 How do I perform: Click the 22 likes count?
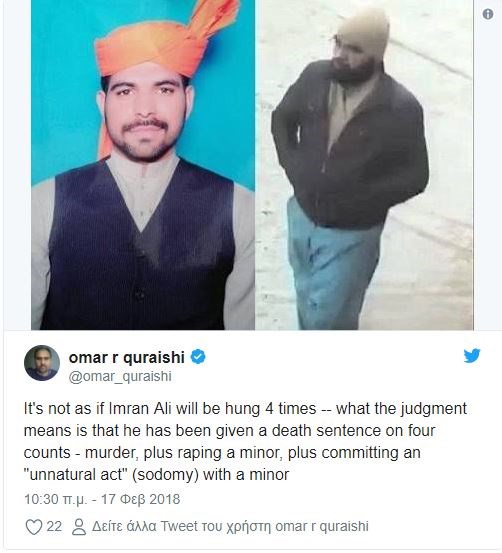(x=54, y=527)
